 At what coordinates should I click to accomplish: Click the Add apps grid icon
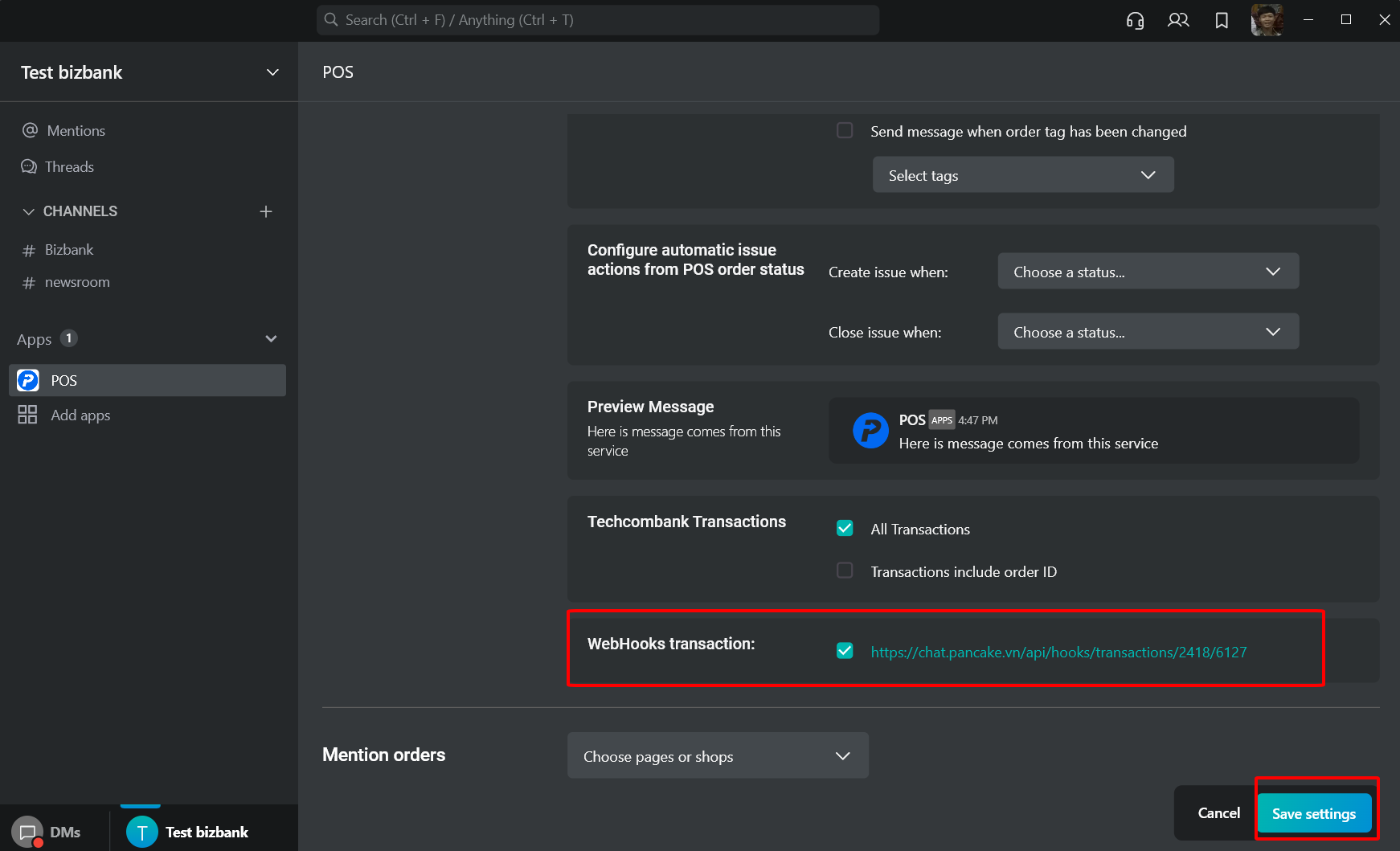27,415
